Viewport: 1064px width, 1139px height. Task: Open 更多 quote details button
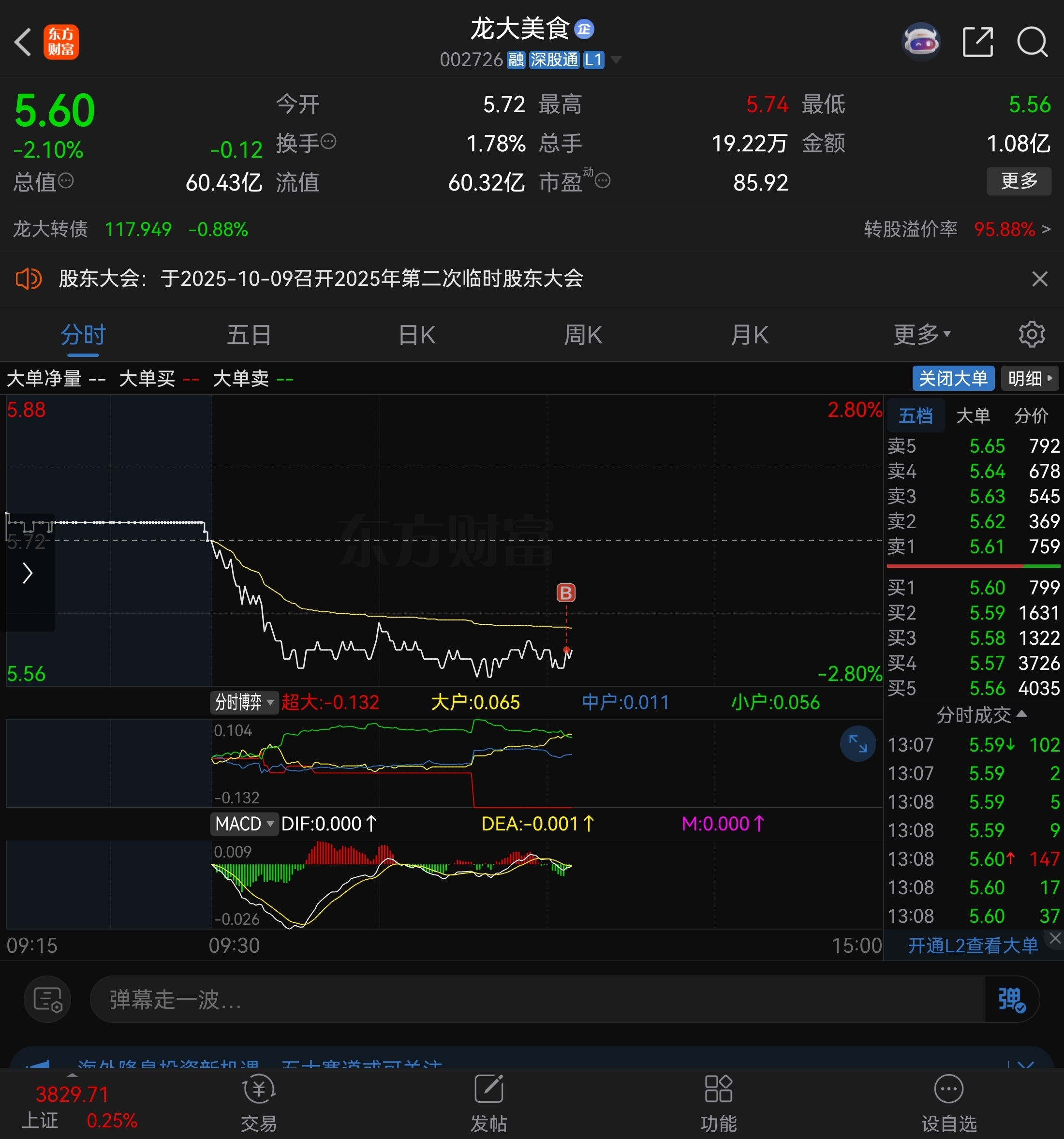1019,181
